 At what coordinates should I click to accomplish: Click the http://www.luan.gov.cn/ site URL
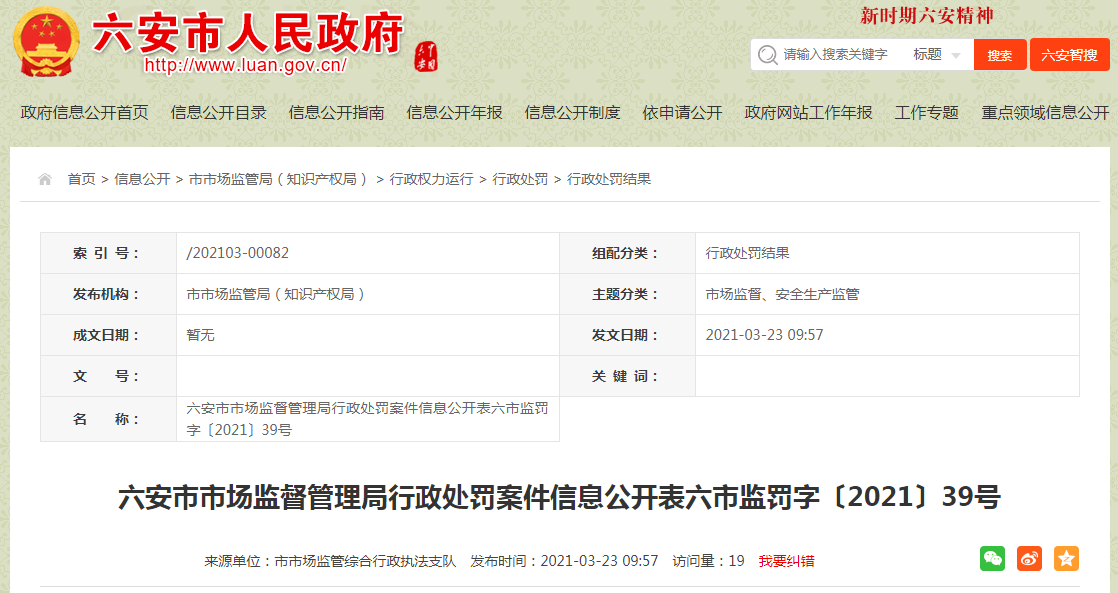coord(245,66)
